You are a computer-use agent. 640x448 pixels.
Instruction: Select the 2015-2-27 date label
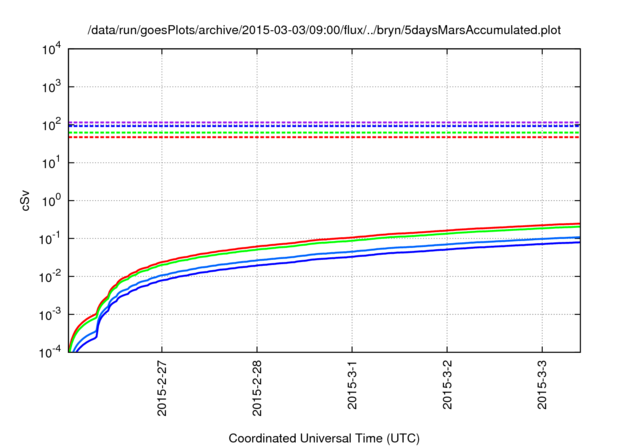pos(162,388)
